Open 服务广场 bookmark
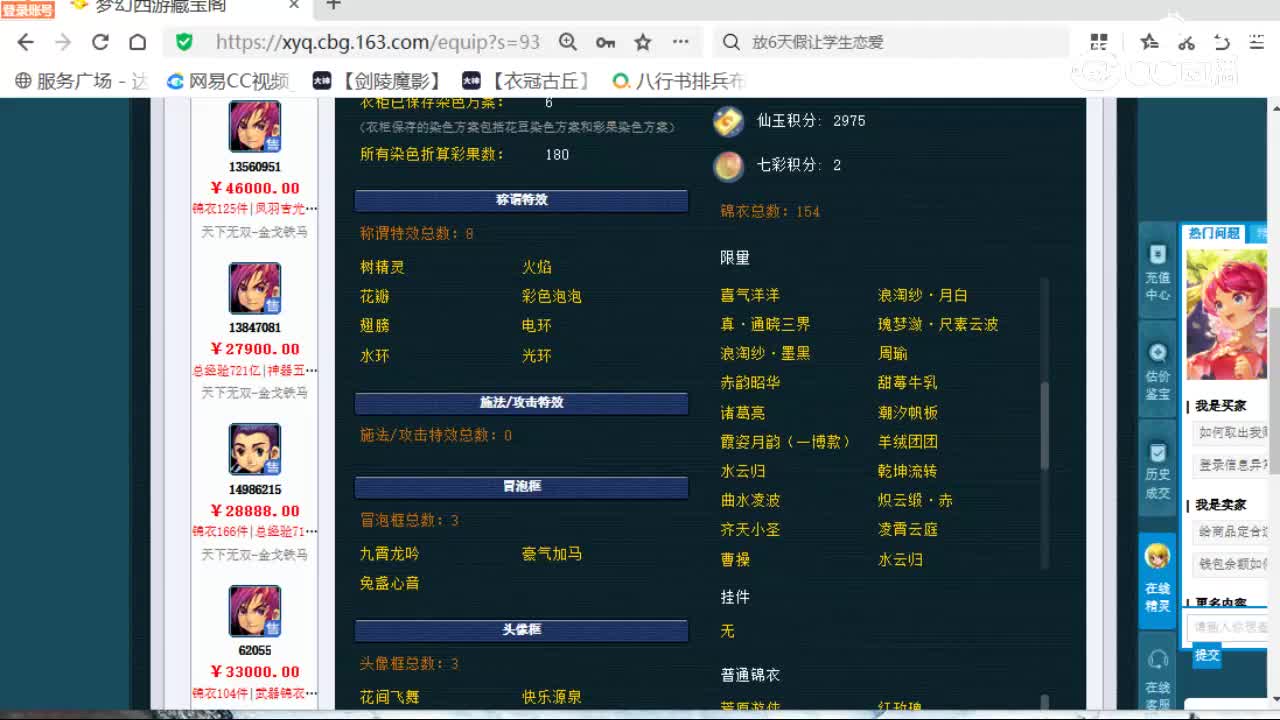 pos(82,81)
